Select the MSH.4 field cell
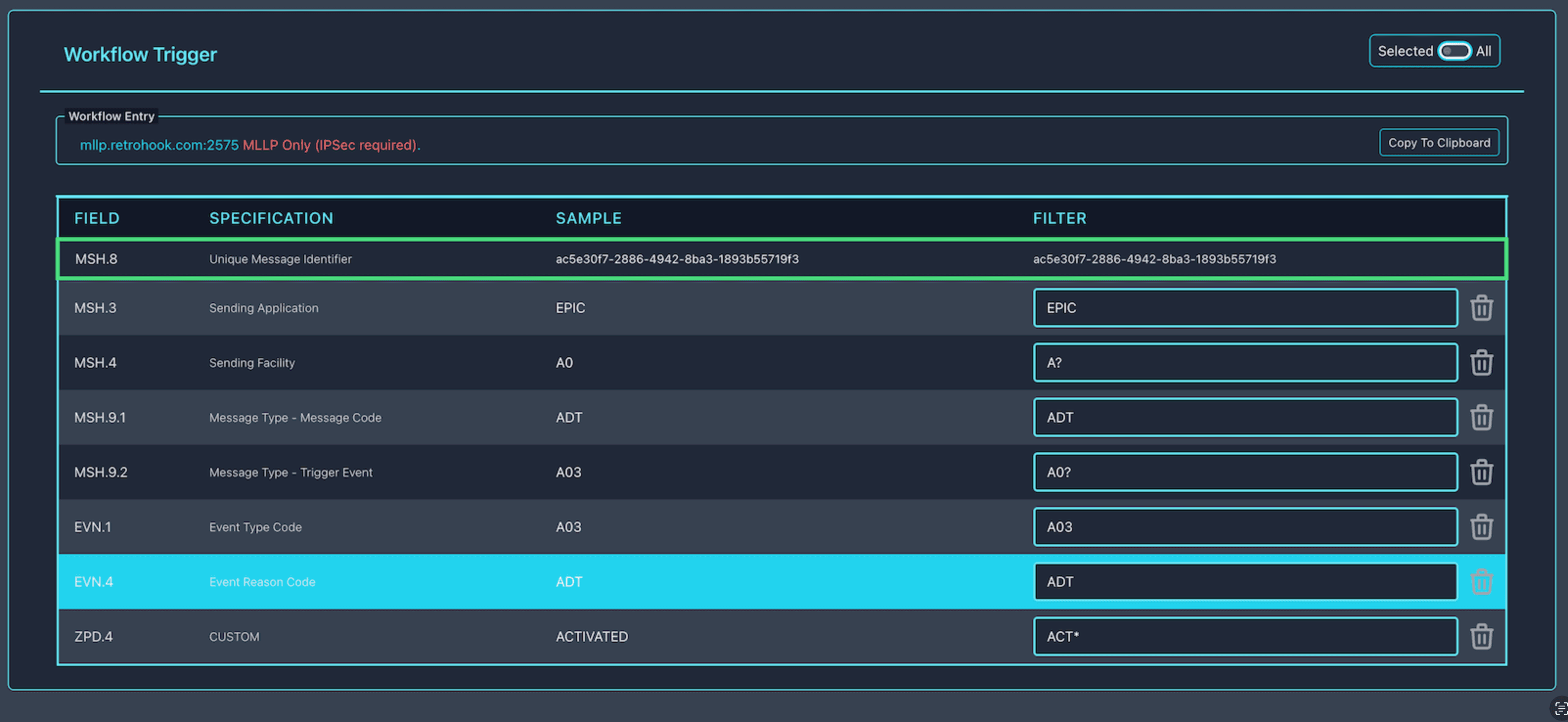 click(95, 363)
